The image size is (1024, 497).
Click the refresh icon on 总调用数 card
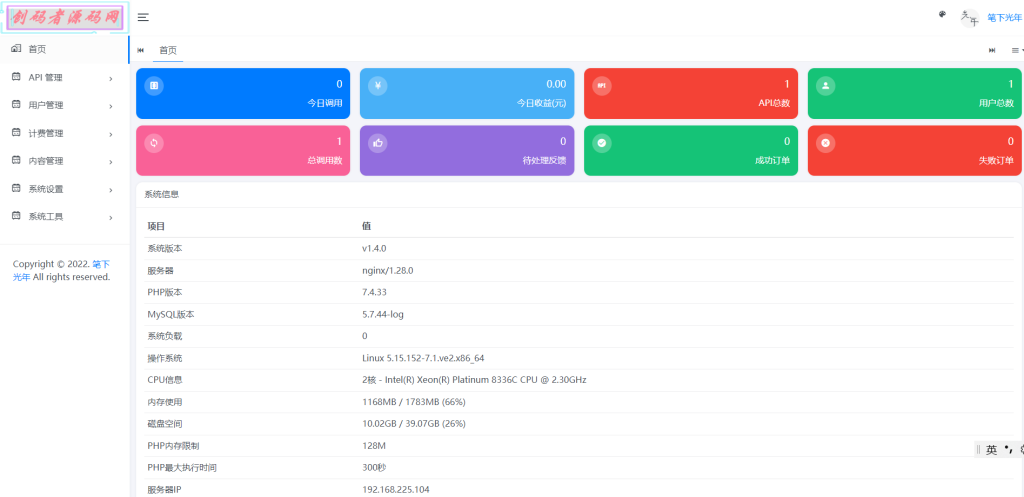[154, 143]
